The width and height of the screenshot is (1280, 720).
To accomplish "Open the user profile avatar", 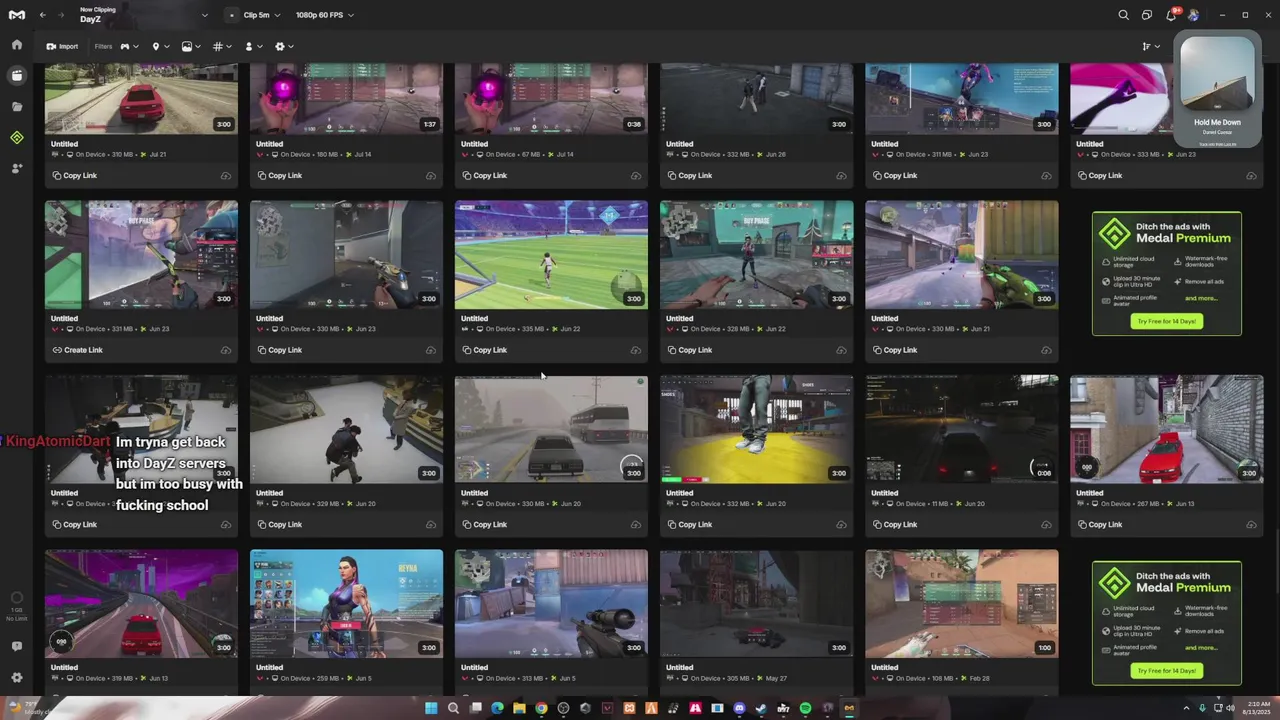I will [1193, 15].
